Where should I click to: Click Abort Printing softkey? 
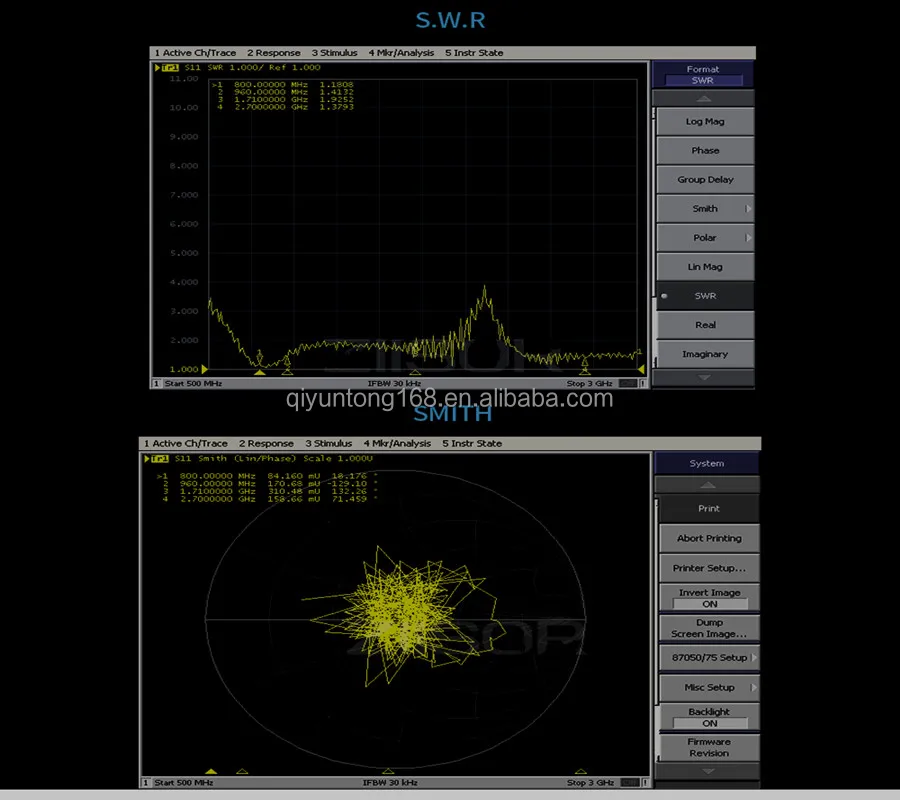coord(709,538)
